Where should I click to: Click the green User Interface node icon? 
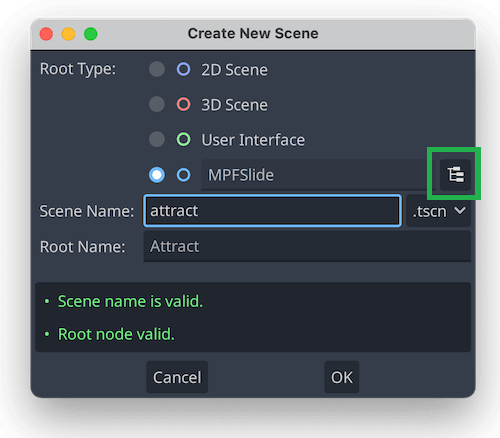[183, 139]
